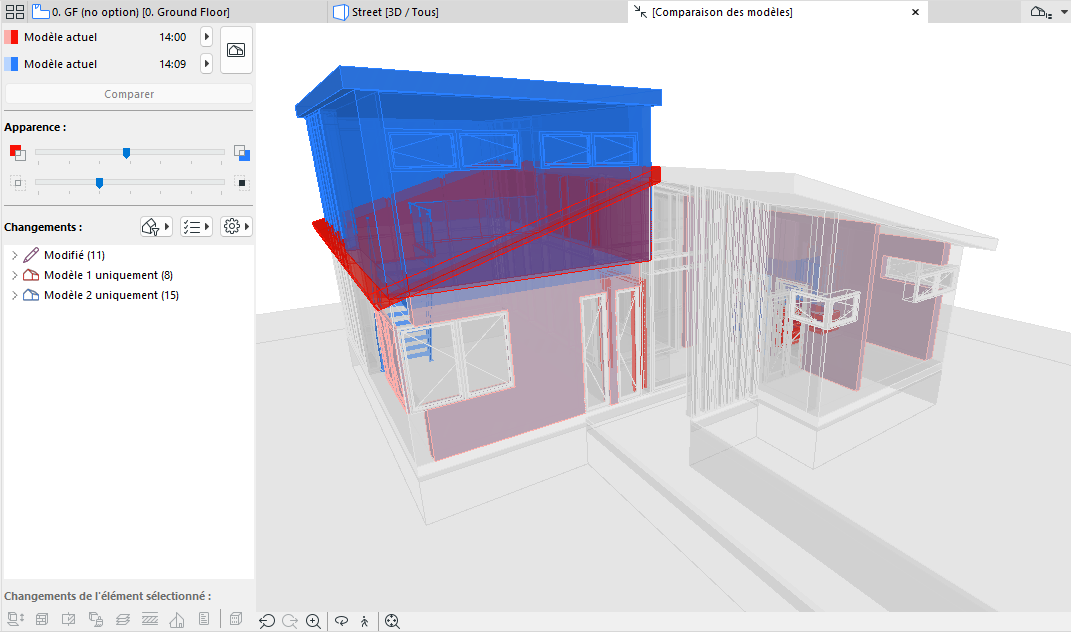This screenshot has height=632, width=1071.
Task: Click the element settings change icon
Action: tap(69, 619)
